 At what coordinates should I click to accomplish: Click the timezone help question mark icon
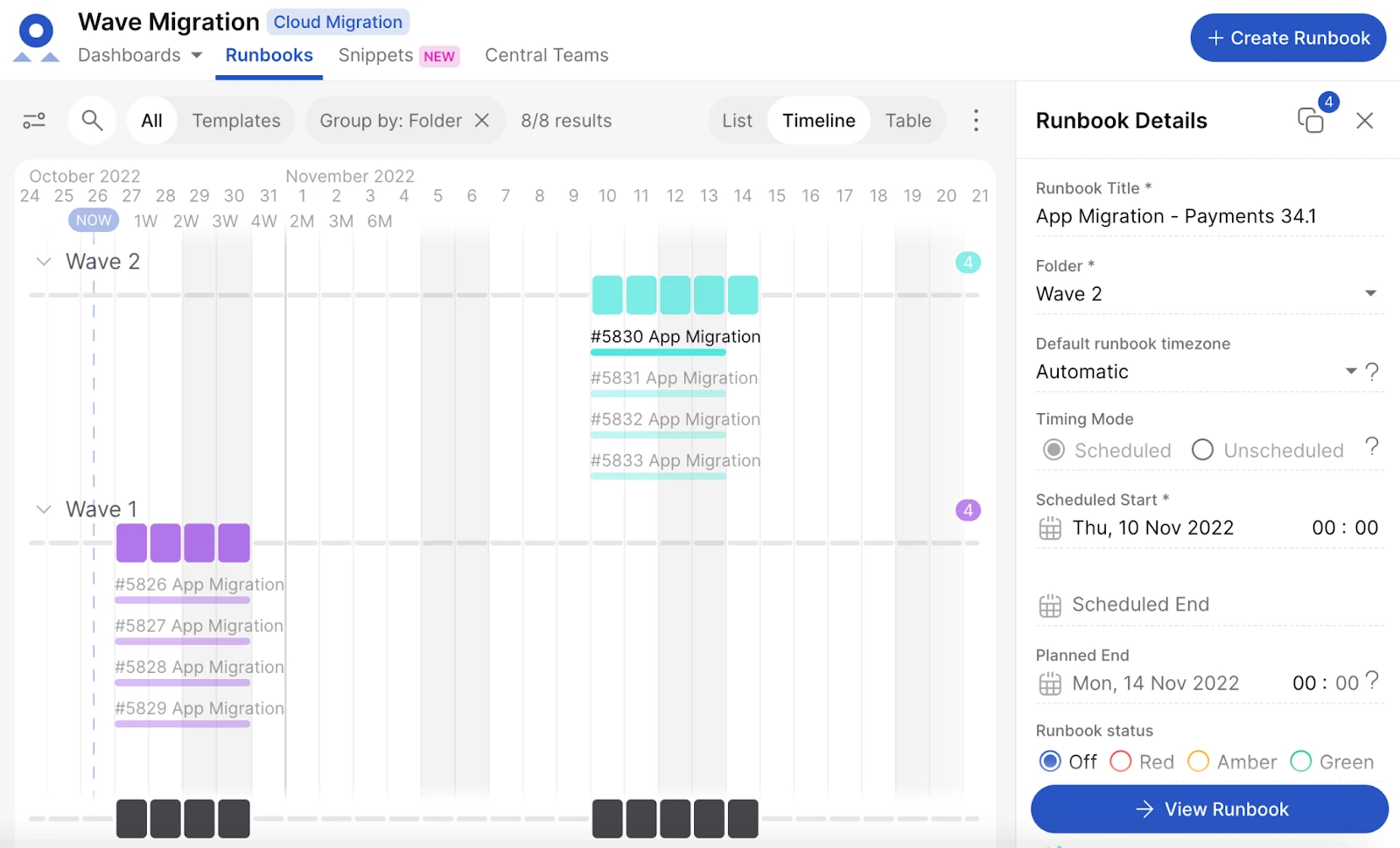coord(1371,371)
